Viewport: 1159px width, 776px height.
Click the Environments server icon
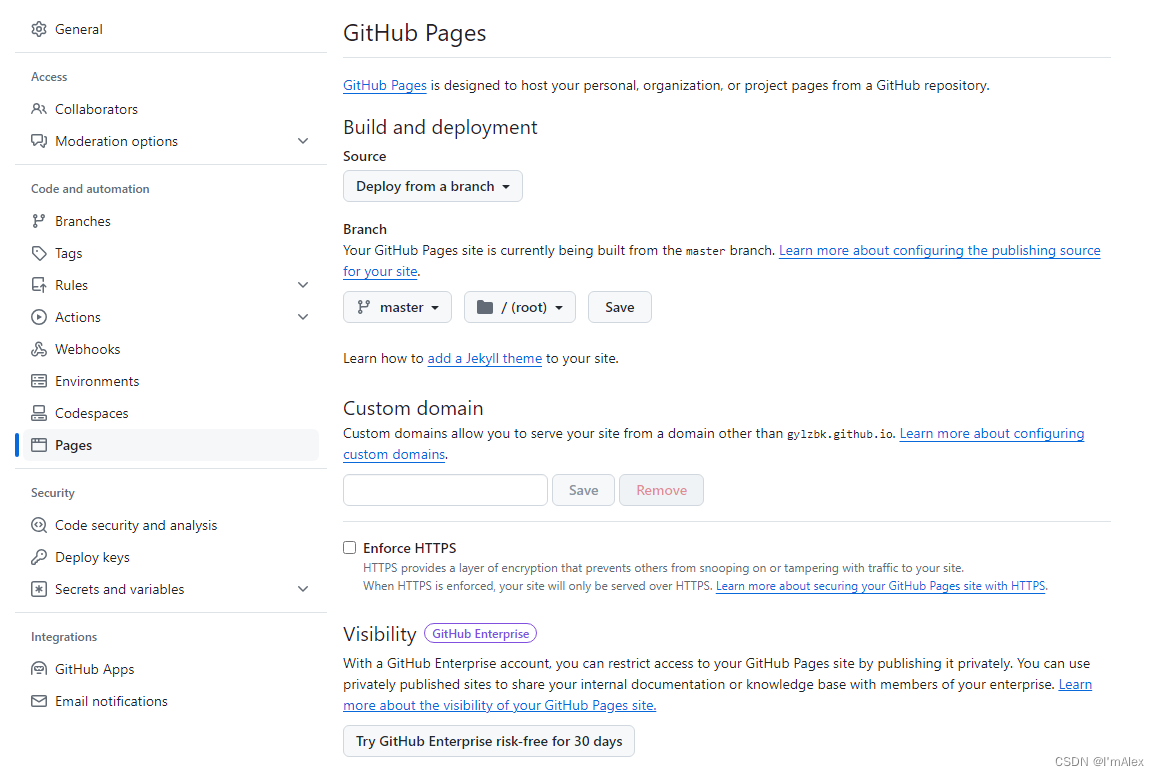[x=39, y=381]
